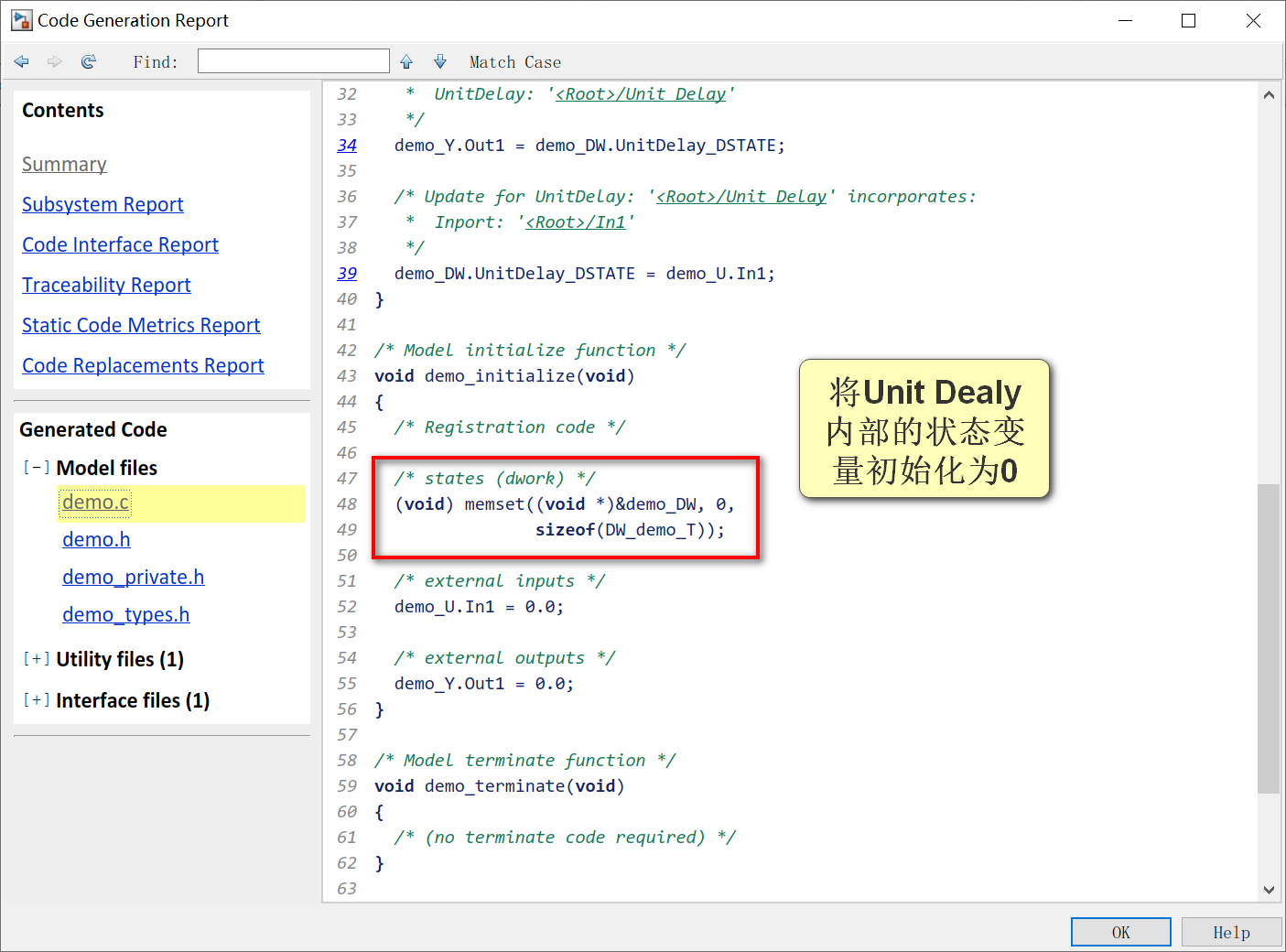Expand the Utility files section
This screenshot has width=1286, height=952.
pos(36,658)
